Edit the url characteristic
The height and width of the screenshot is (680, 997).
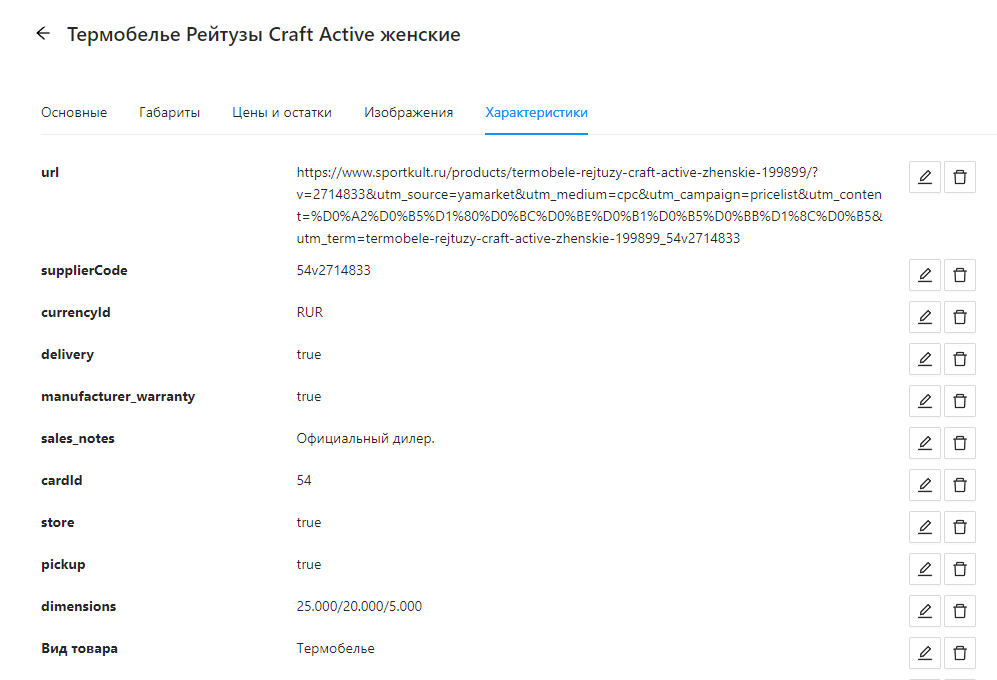pyautogui.click(x=924, y=177)
